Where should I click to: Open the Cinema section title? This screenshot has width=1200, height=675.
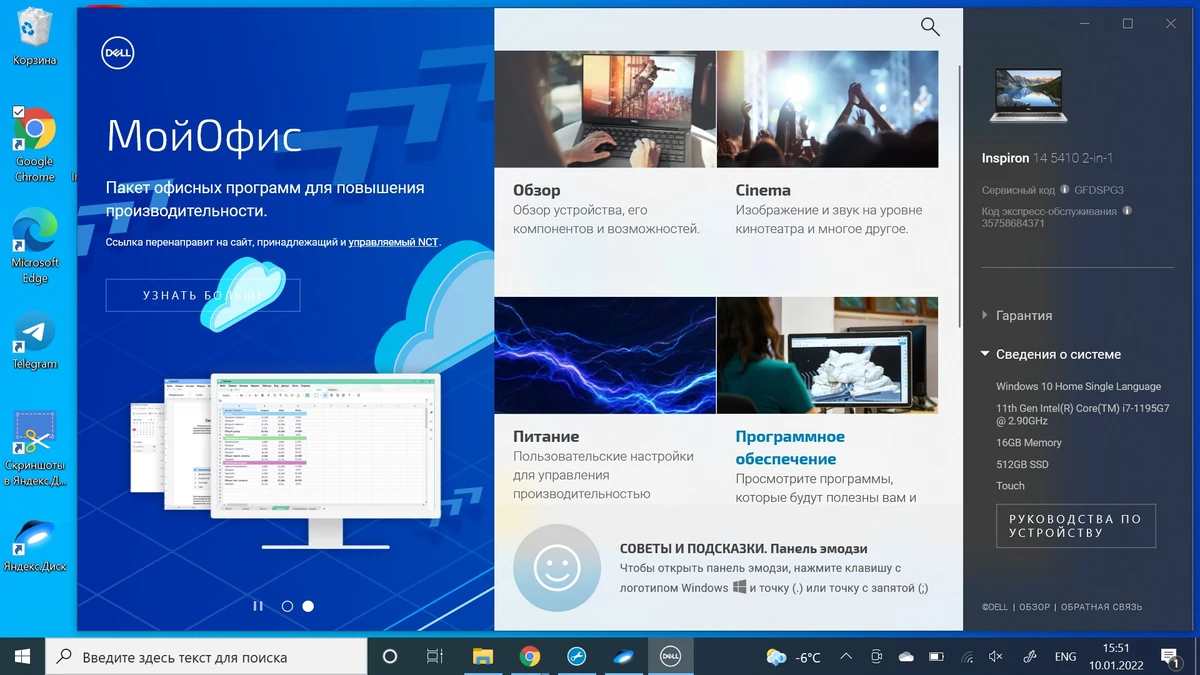[x=763, y=190]
